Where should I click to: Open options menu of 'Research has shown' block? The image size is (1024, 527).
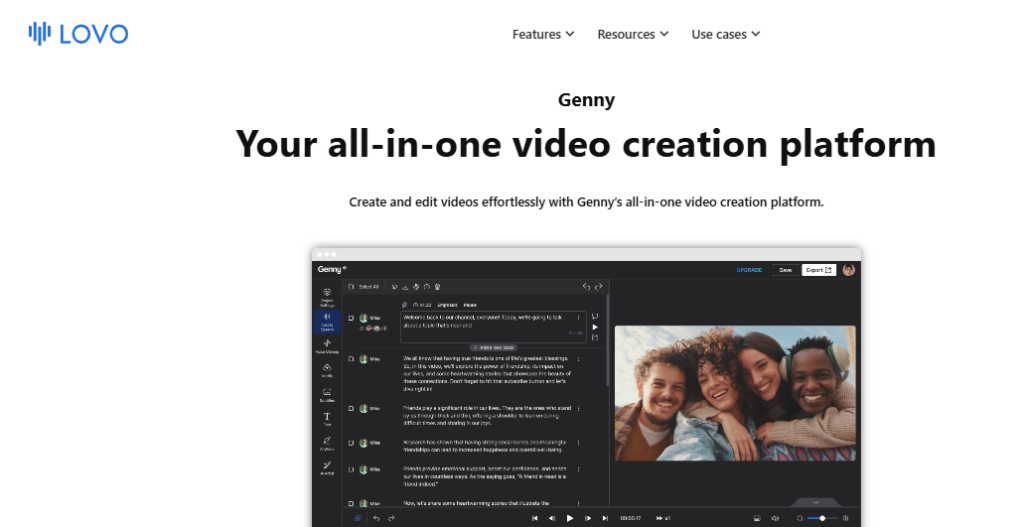coord(579,443)
